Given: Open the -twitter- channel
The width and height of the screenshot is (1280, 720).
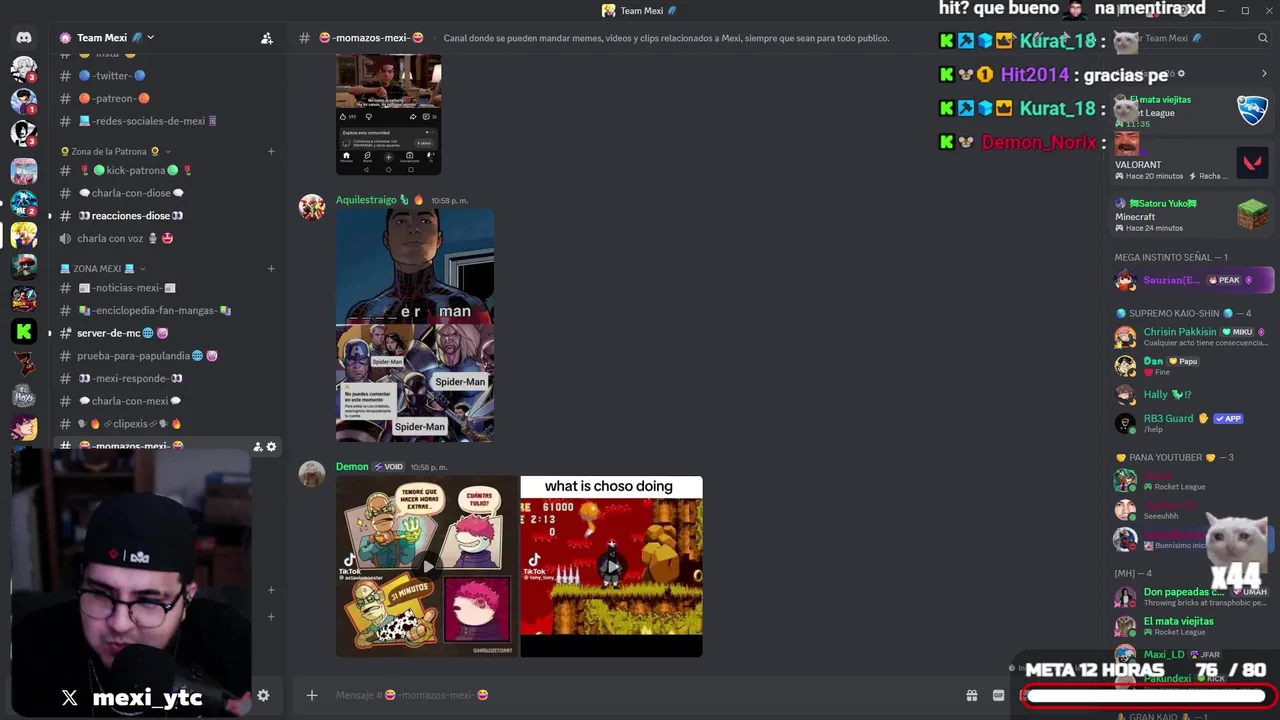Looking at the screenshot, I should click(166, 75).
